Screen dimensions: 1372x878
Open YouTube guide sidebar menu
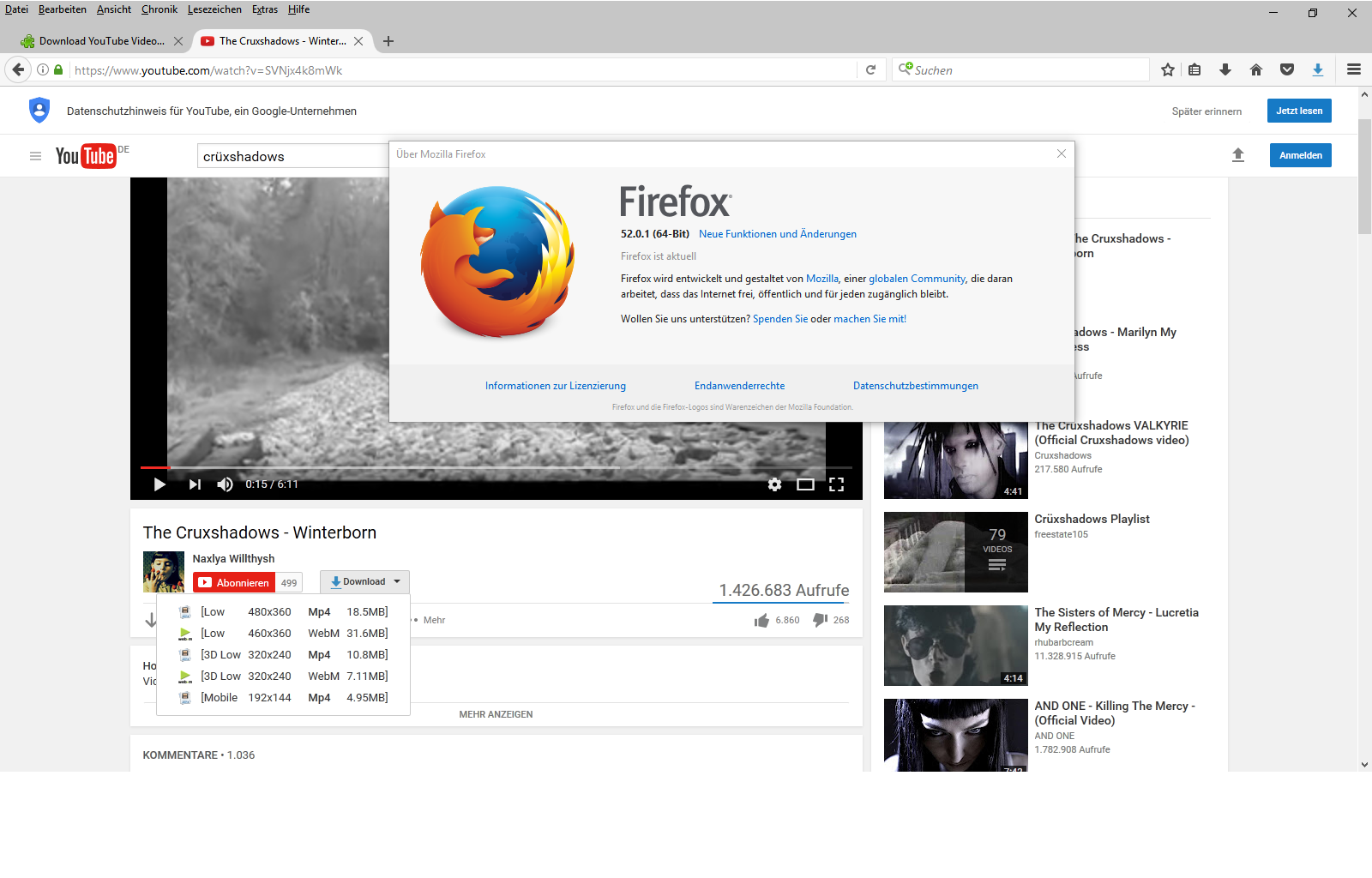(x=35, y=156)
